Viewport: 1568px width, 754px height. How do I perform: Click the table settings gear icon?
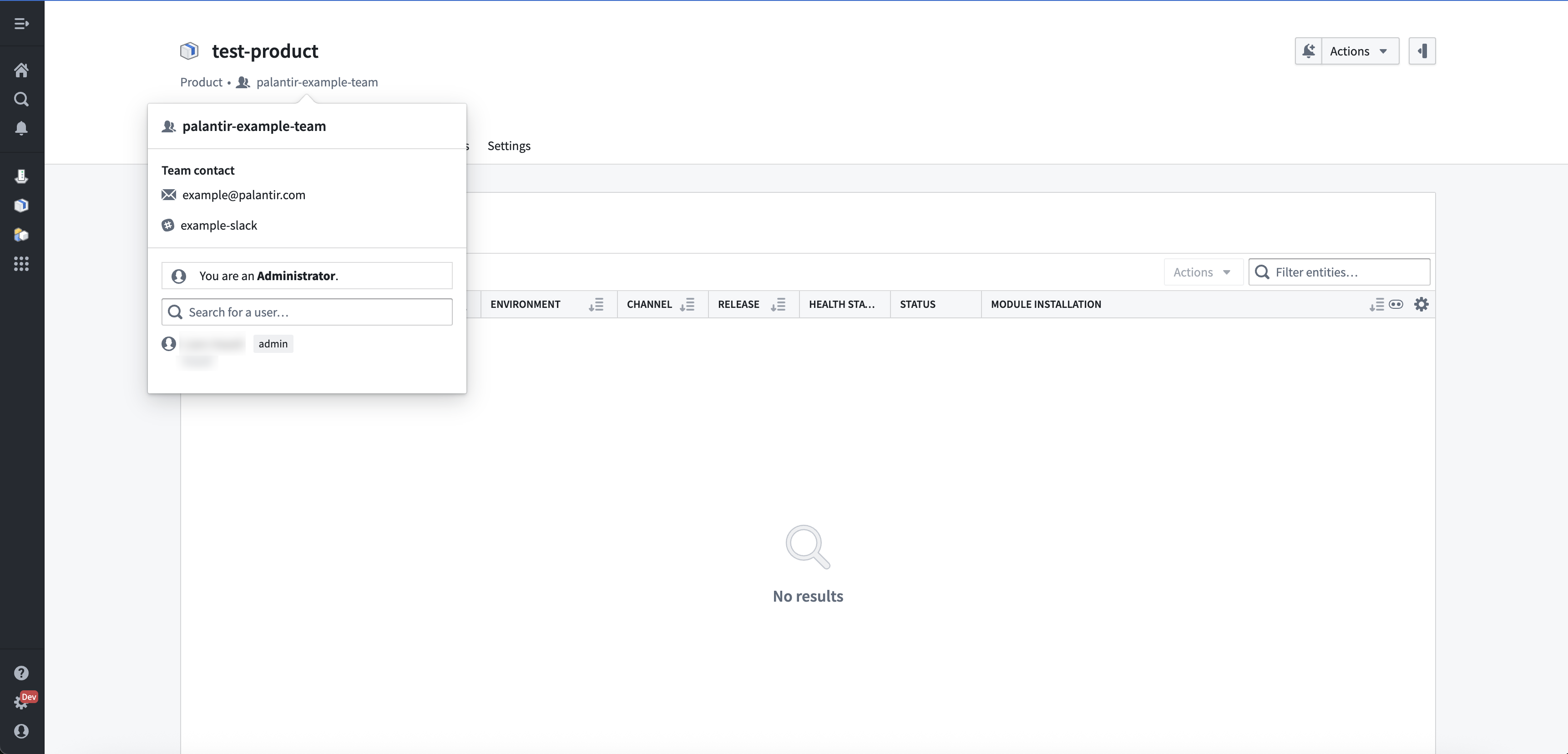click(x=1421, y=304)
